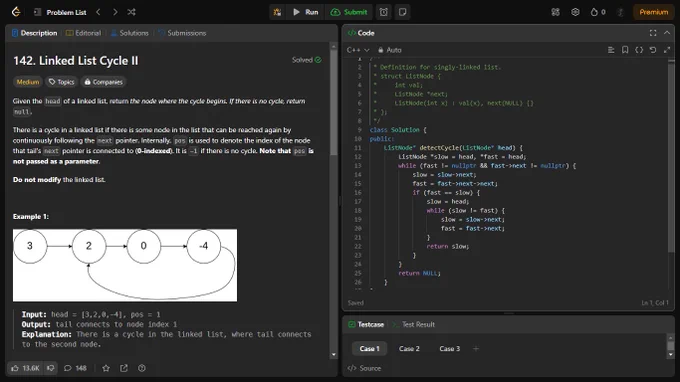680x382 pixels.
Task: Click the Medium difficulty tag
Action: click(x=28, y=82)
